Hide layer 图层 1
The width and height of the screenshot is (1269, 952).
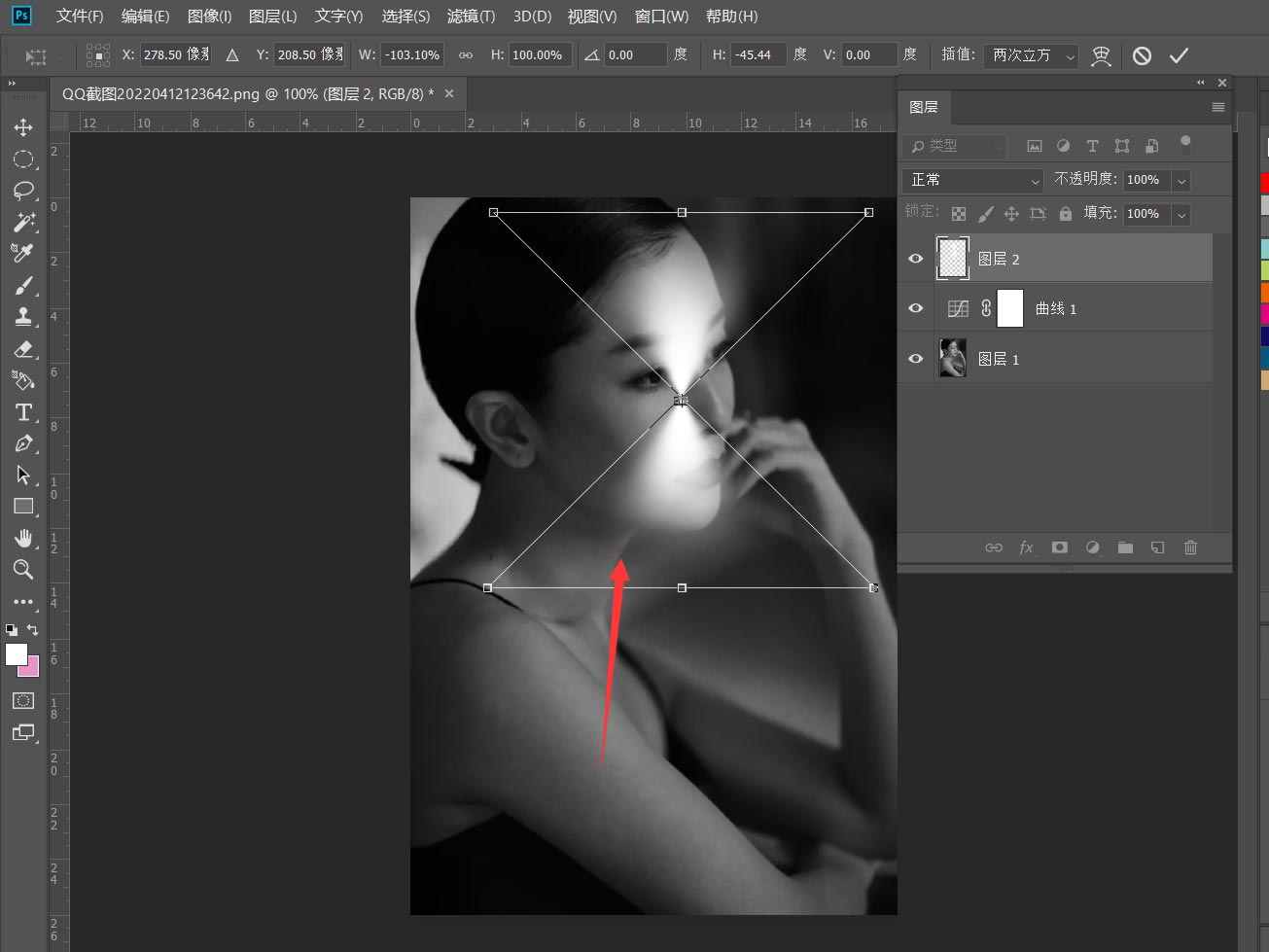pos(916,359)
